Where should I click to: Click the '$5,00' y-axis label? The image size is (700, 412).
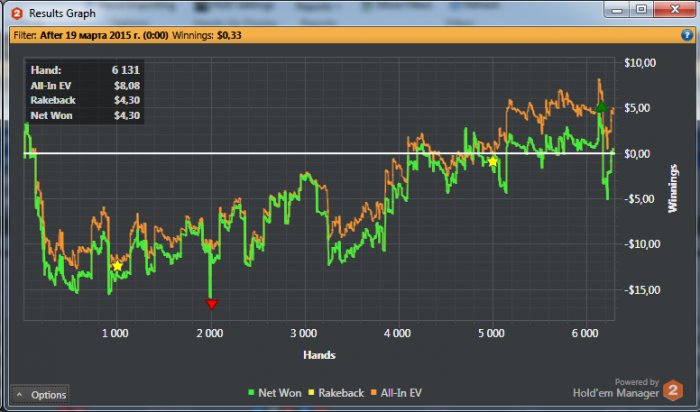[637, 108]
